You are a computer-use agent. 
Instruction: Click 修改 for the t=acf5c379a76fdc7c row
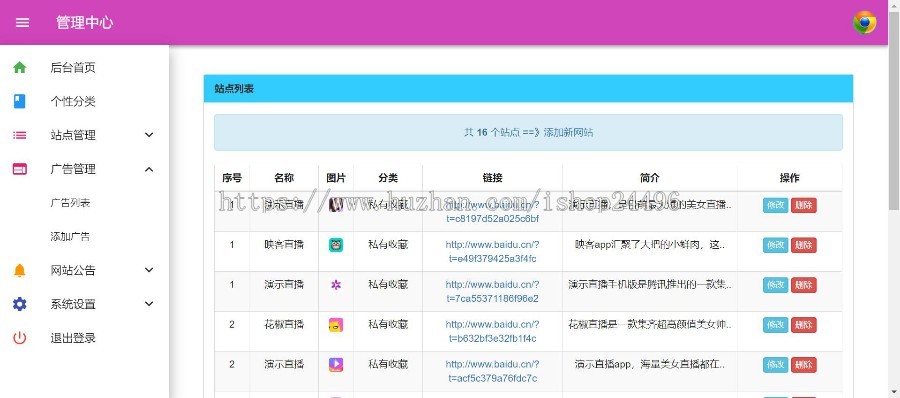pos(775,365)
